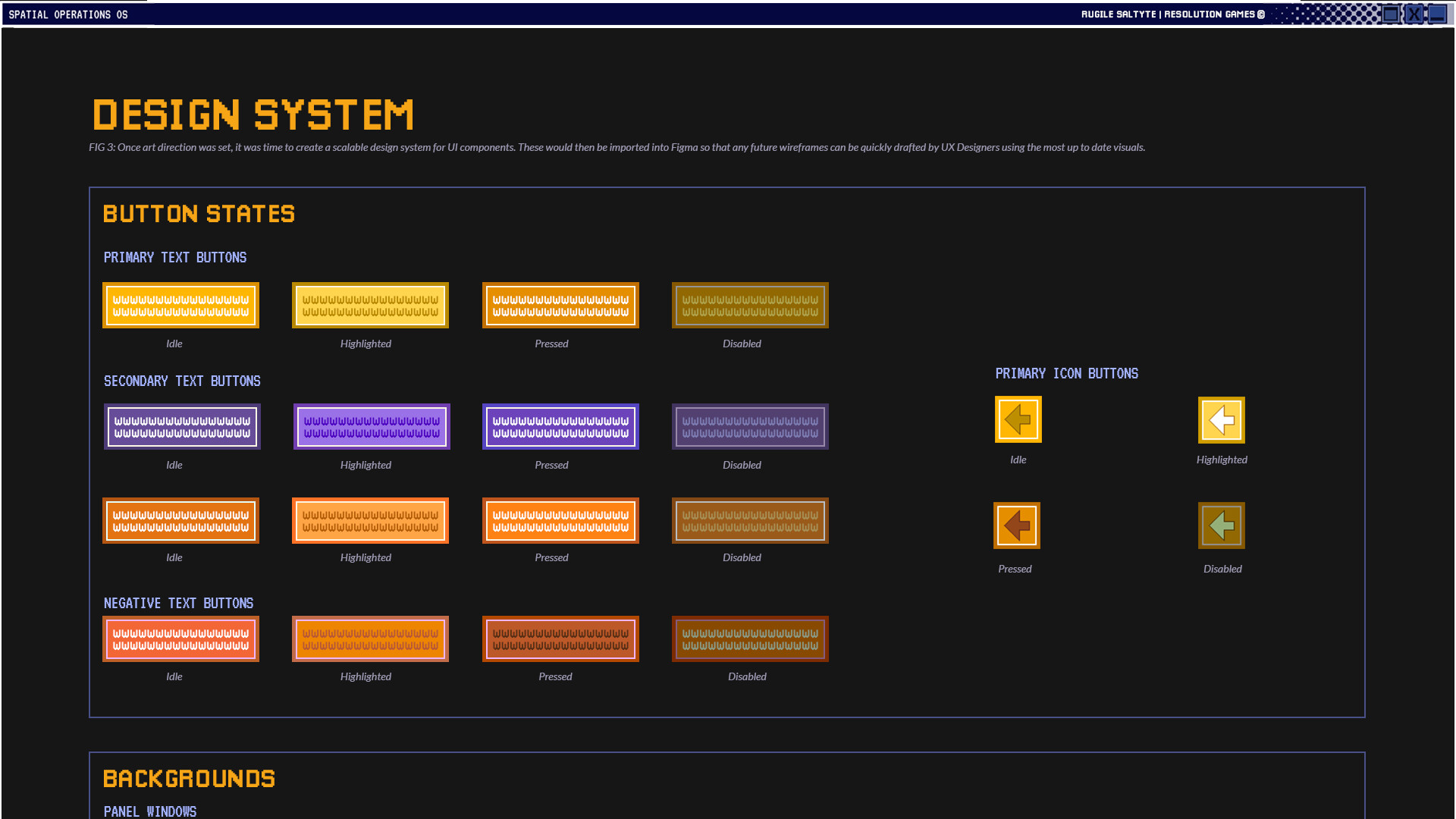1456x819 pixels.
Task: Click the Disabled negative text button
Action: pyautogui.click(x=750, y=639)
